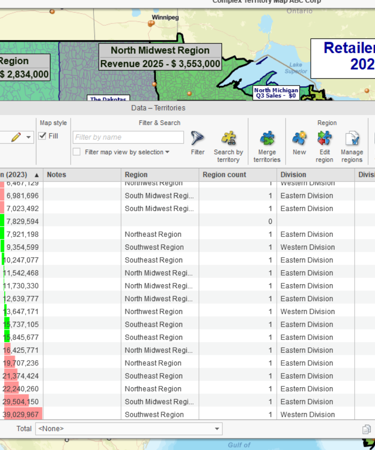375x450 pixels.
Task: Select the 19,707,236 value cell
Action: click(x=21, y=363)
